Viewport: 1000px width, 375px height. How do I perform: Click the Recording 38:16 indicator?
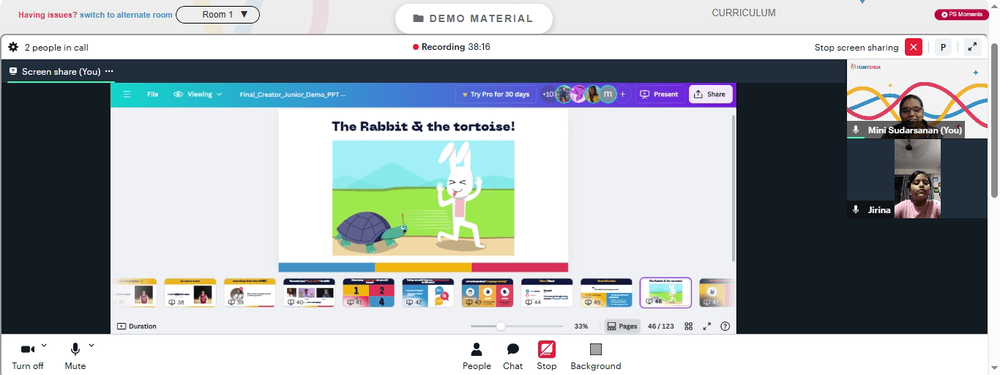(452, 47)
